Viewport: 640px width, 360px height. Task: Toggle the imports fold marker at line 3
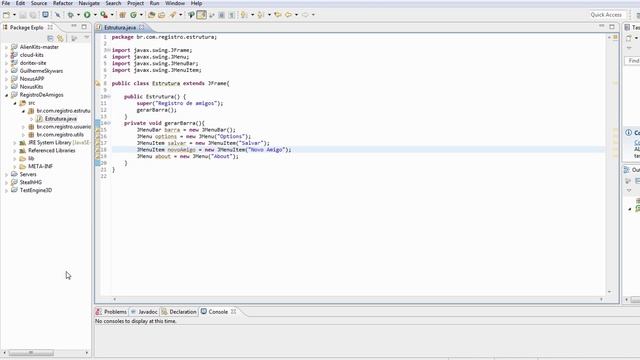point(109,50)
